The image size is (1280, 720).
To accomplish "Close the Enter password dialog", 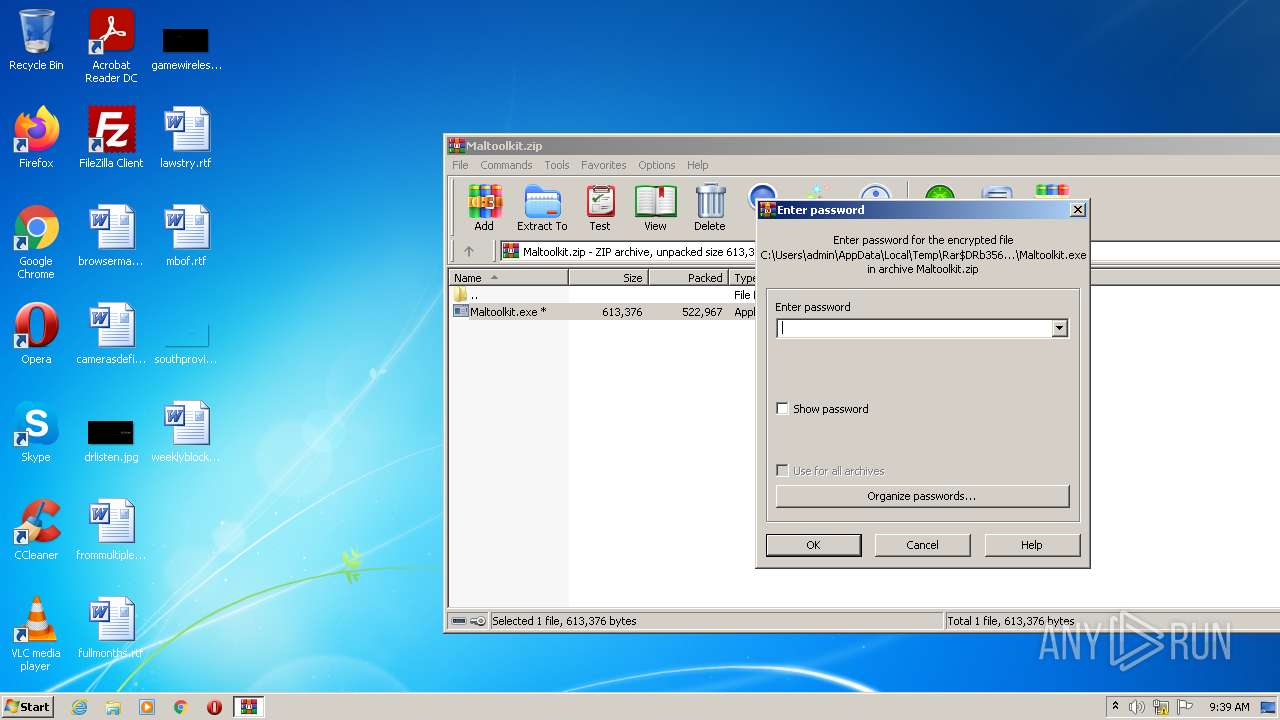I will coord(1077,210).
